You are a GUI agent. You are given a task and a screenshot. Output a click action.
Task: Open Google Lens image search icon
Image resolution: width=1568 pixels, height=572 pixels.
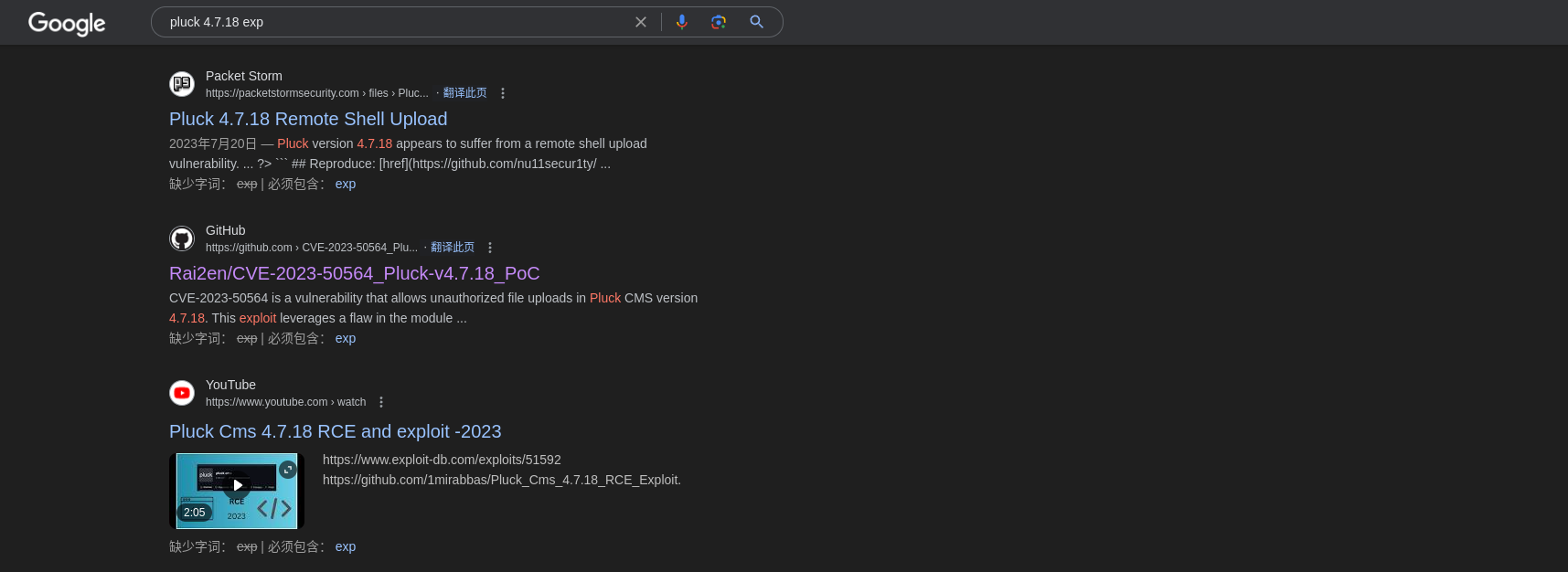point(719,22)
